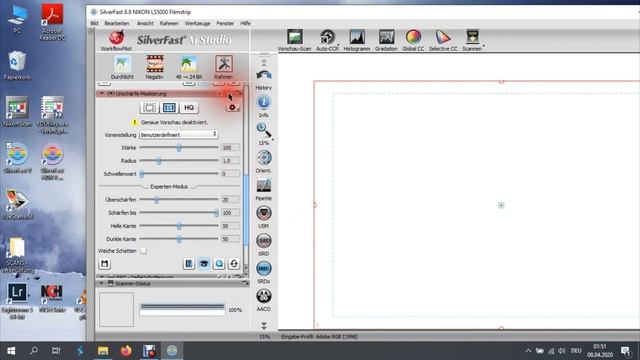The height and width of the screenshot is (360, 640).
Task: Select the Pipette tool
Action: tap(264, 189)
